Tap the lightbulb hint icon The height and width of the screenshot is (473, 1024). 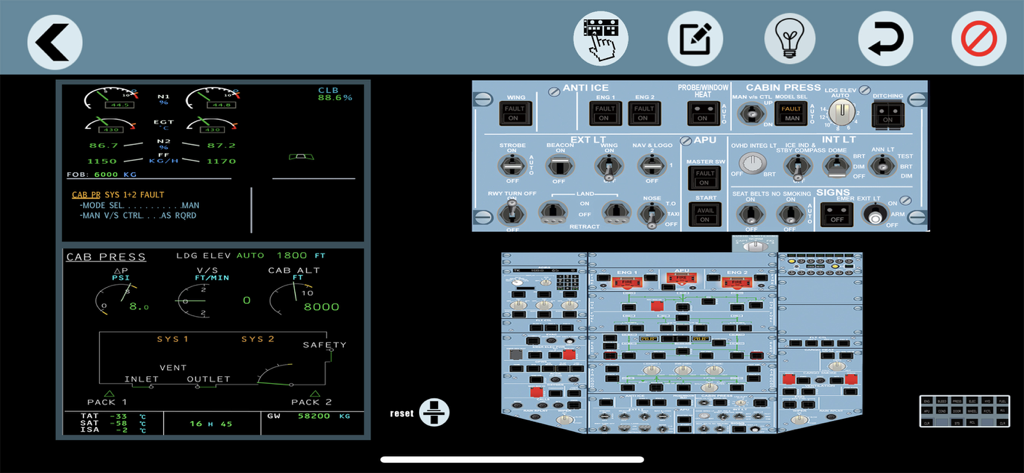point(790,40)
